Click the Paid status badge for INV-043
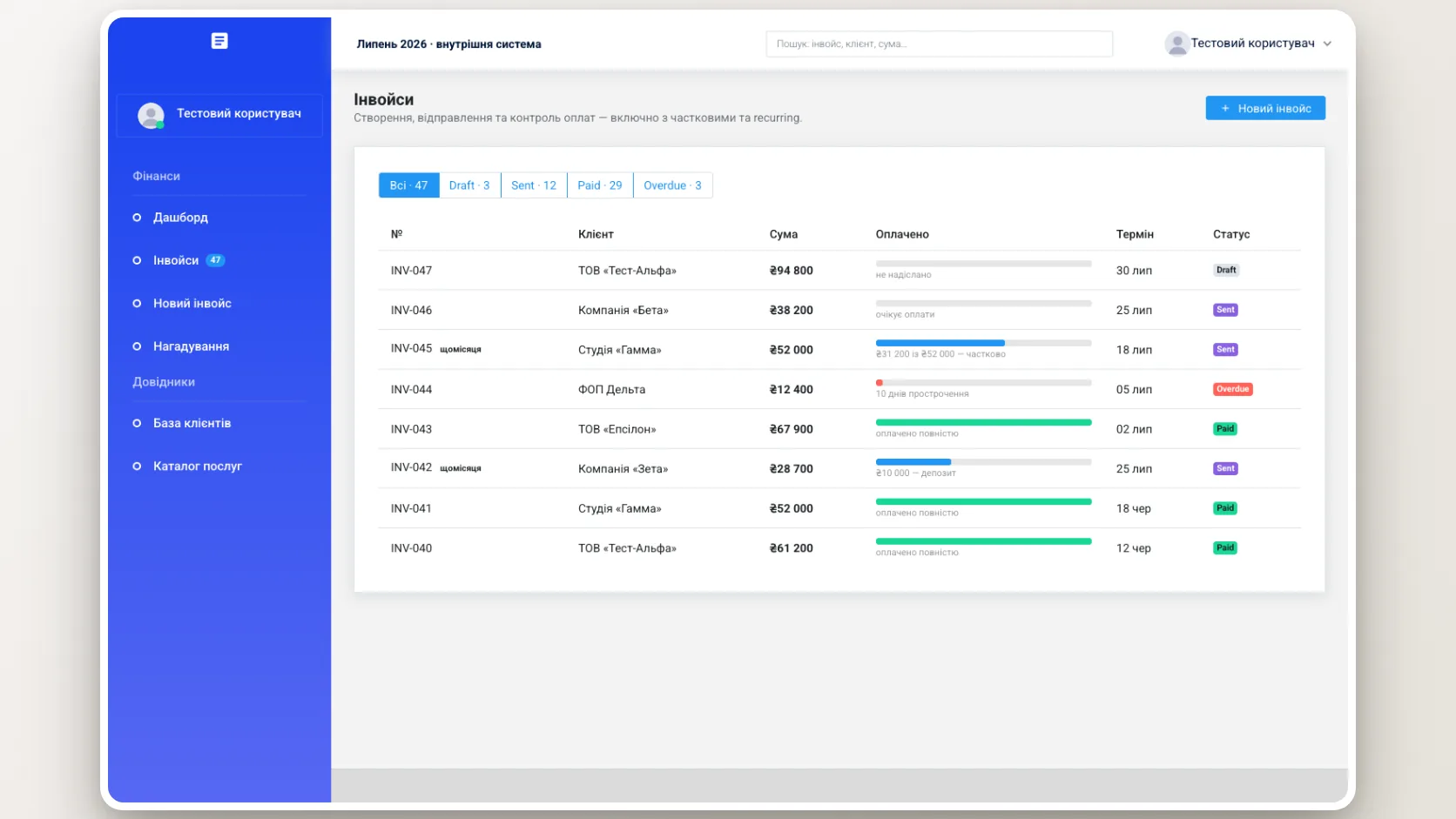The height and width of the screenshot is (819, 1456). (x=1225, y=429)
